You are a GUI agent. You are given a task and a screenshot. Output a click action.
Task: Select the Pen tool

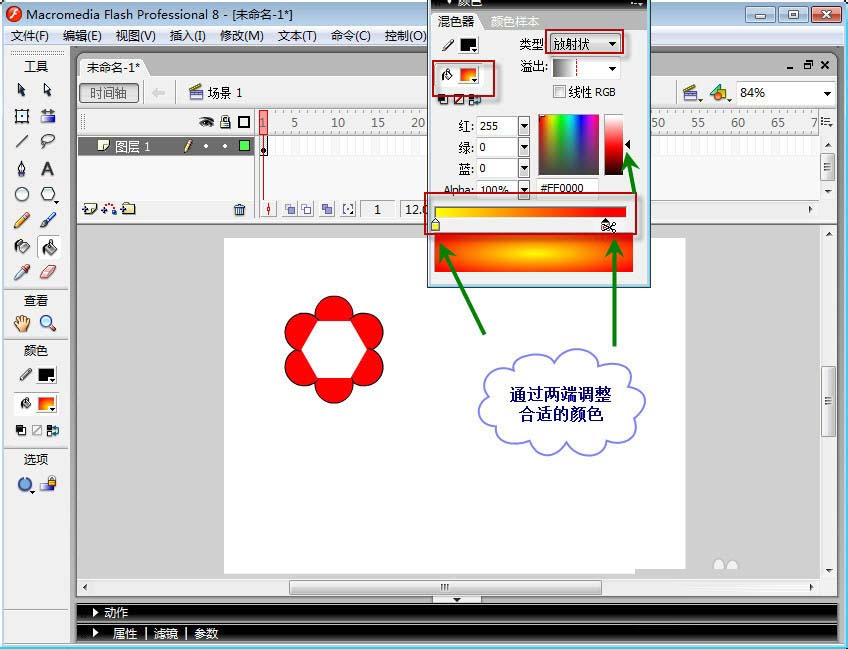pos(22,169)
